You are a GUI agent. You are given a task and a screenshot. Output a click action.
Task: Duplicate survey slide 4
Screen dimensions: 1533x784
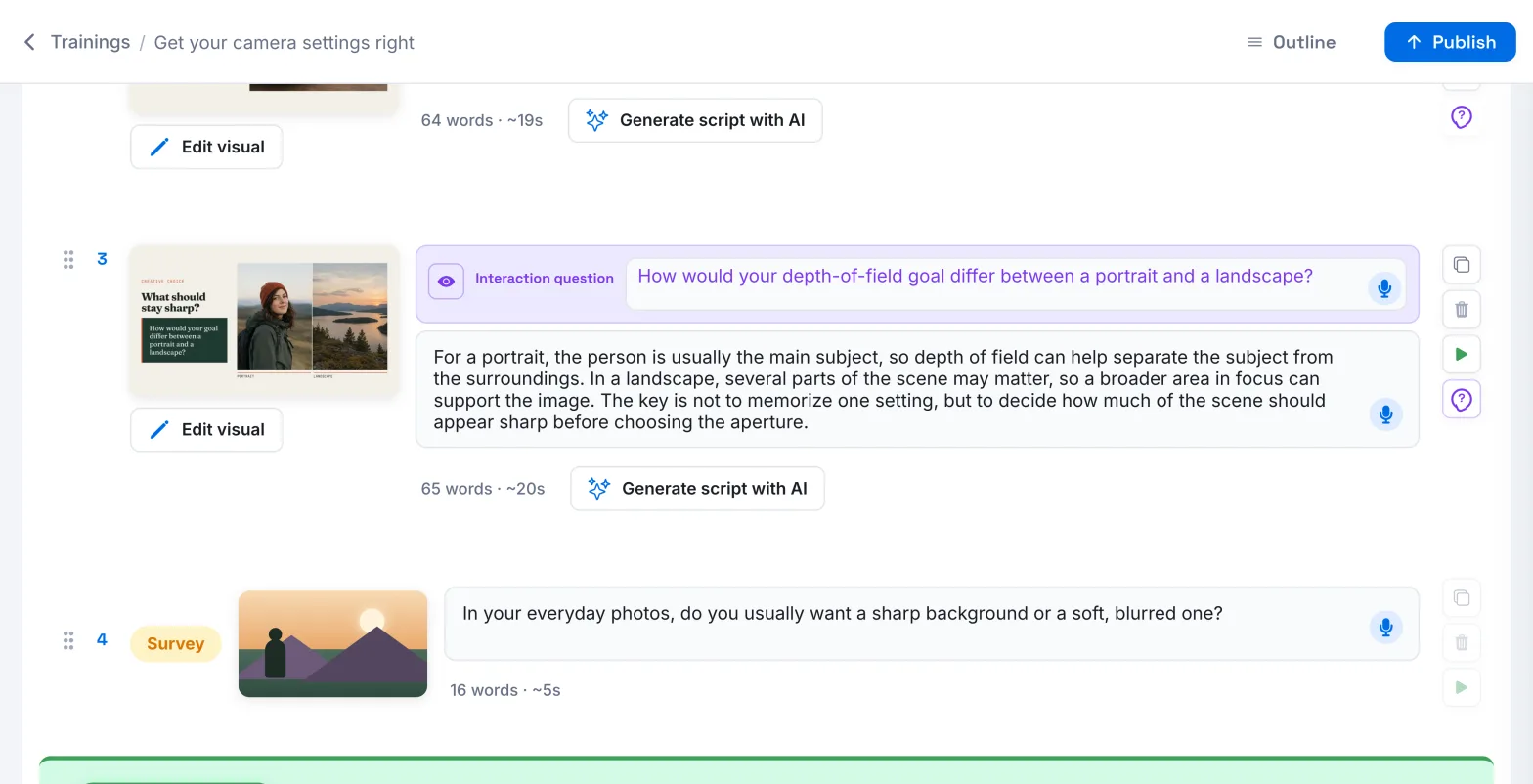[1462, 598]
